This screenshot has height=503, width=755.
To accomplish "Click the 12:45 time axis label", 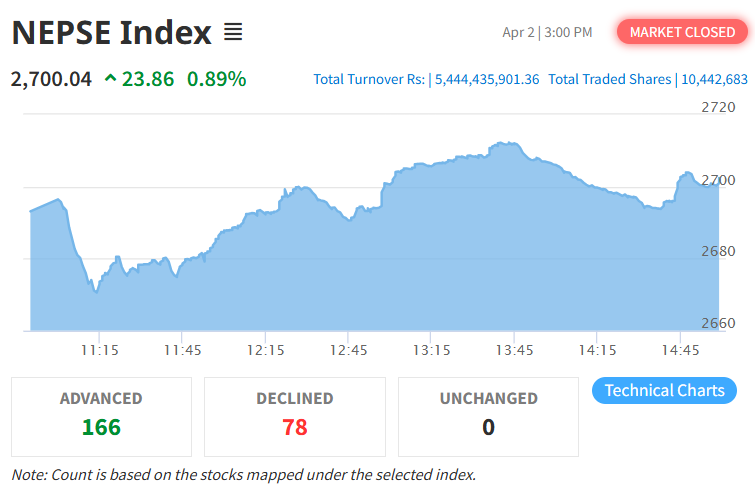I will [x=348, y=350].
